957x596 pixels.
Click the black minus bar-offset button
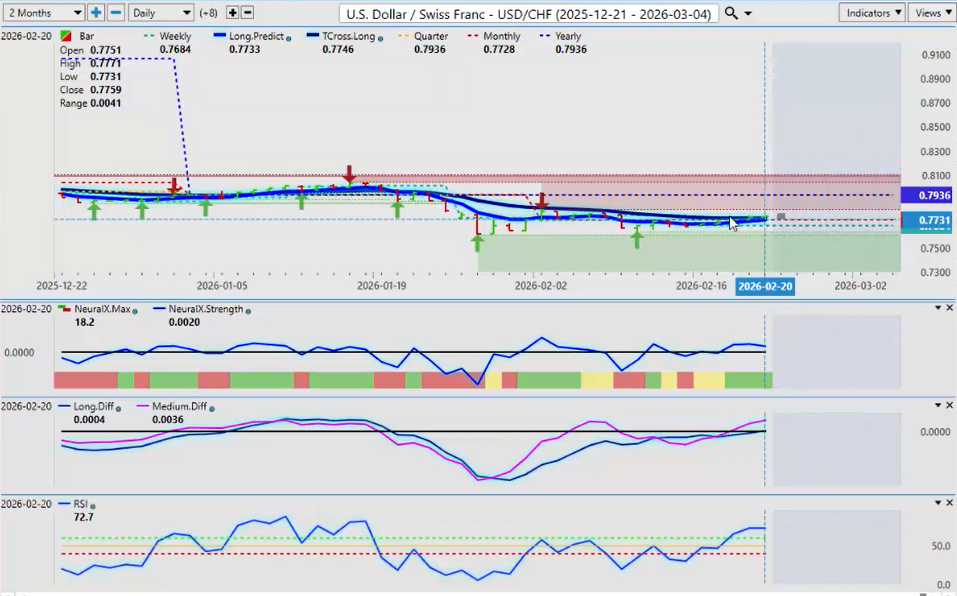click(247, 13)
